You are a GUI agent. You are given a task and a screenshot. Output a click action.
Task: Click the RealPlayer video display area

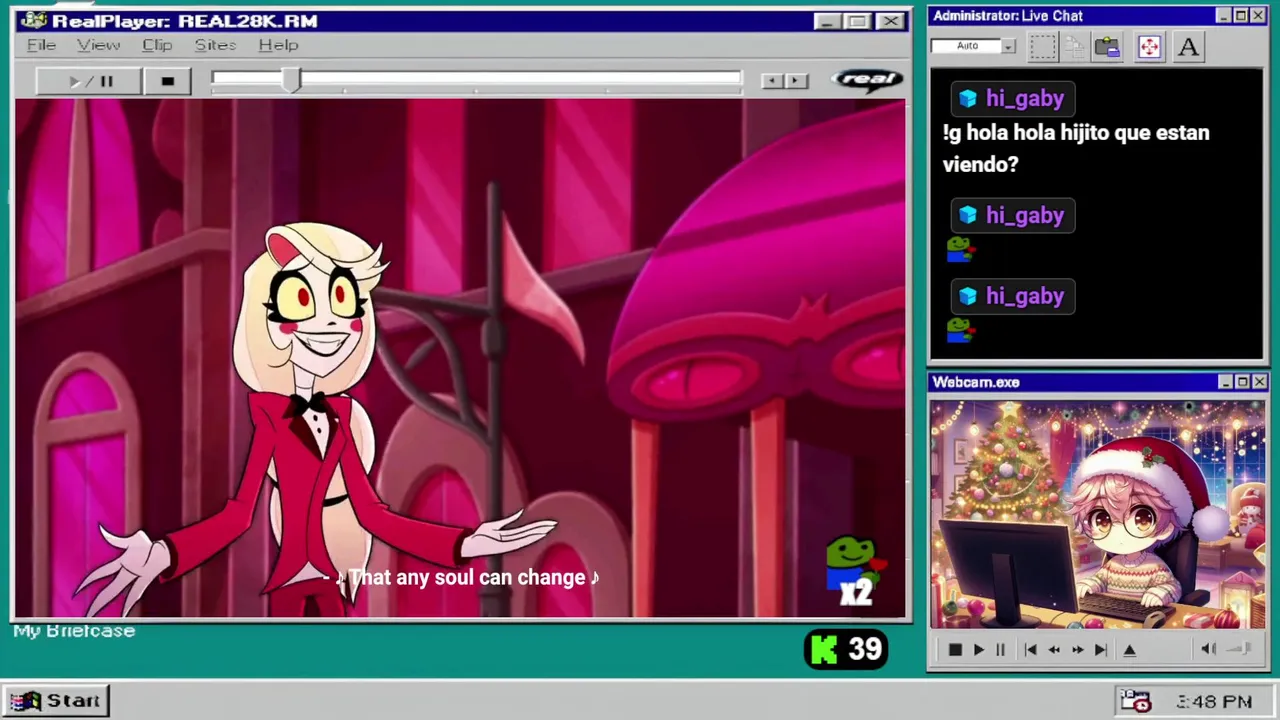(461, 358)
